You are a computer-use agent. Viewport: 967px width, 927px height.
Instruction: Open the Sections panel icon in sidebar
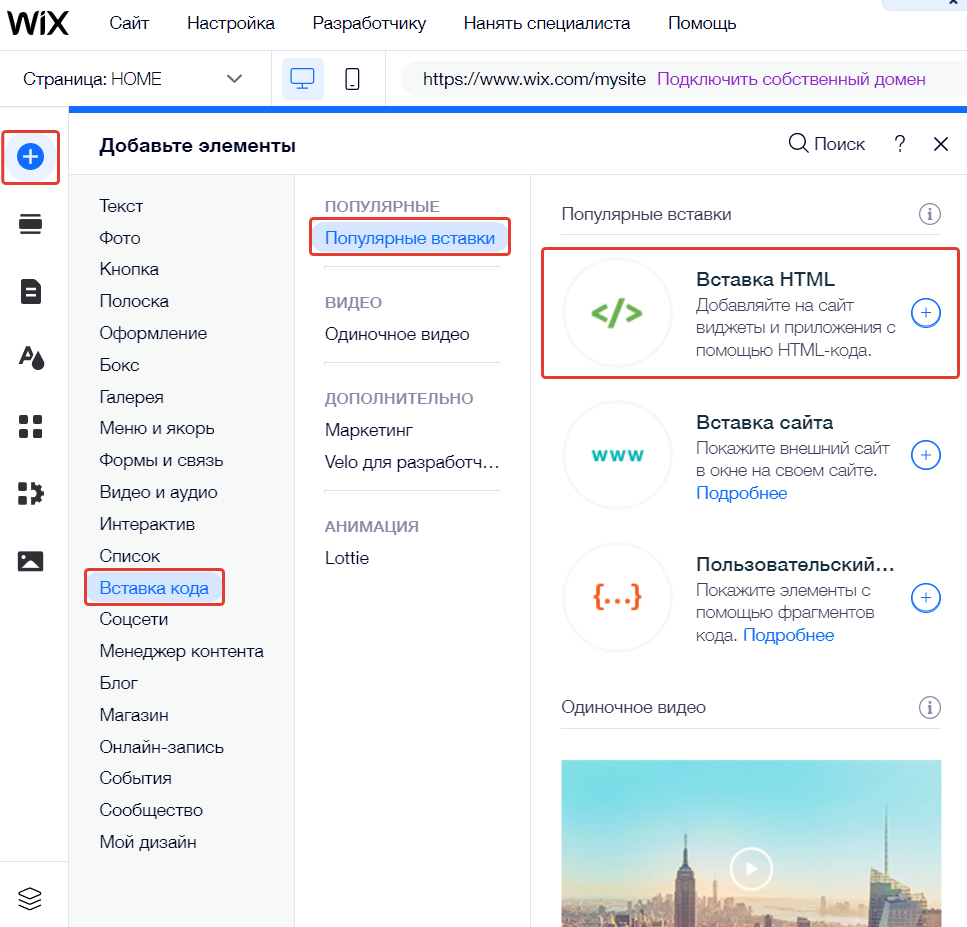(30, 224)
